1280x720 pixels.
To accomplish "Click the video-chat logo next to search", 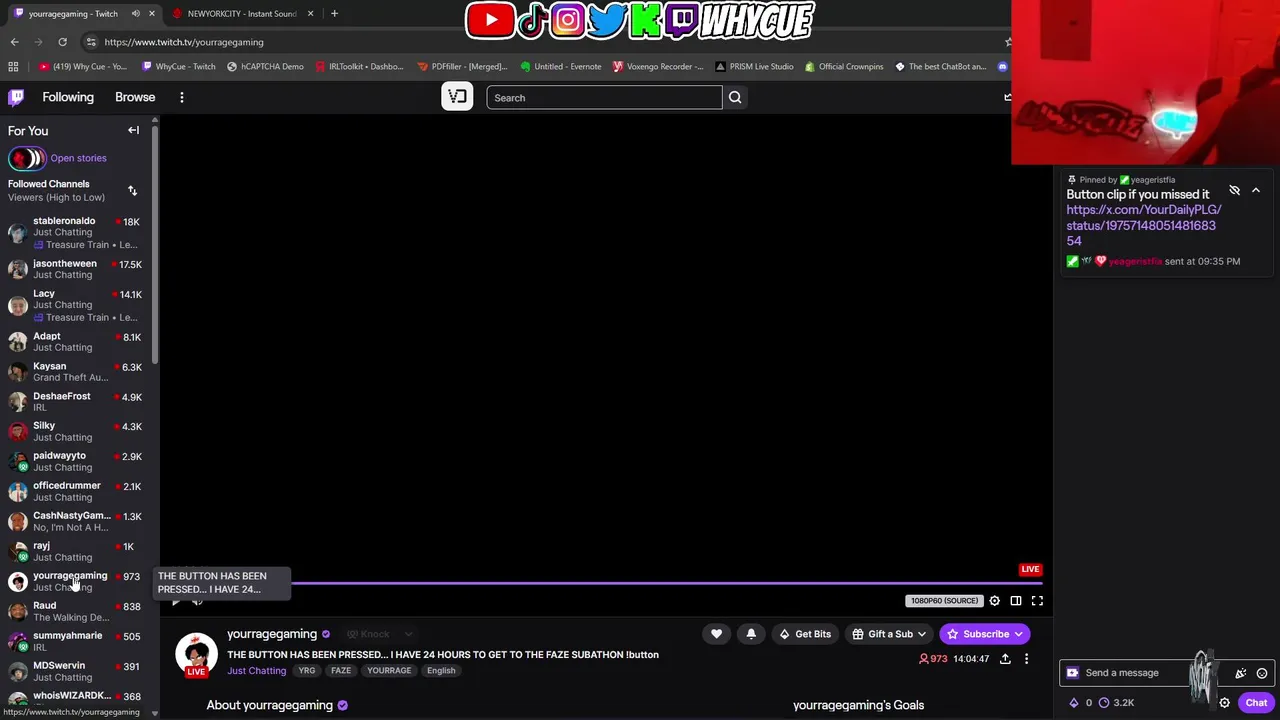I will (x=457, y=97).
